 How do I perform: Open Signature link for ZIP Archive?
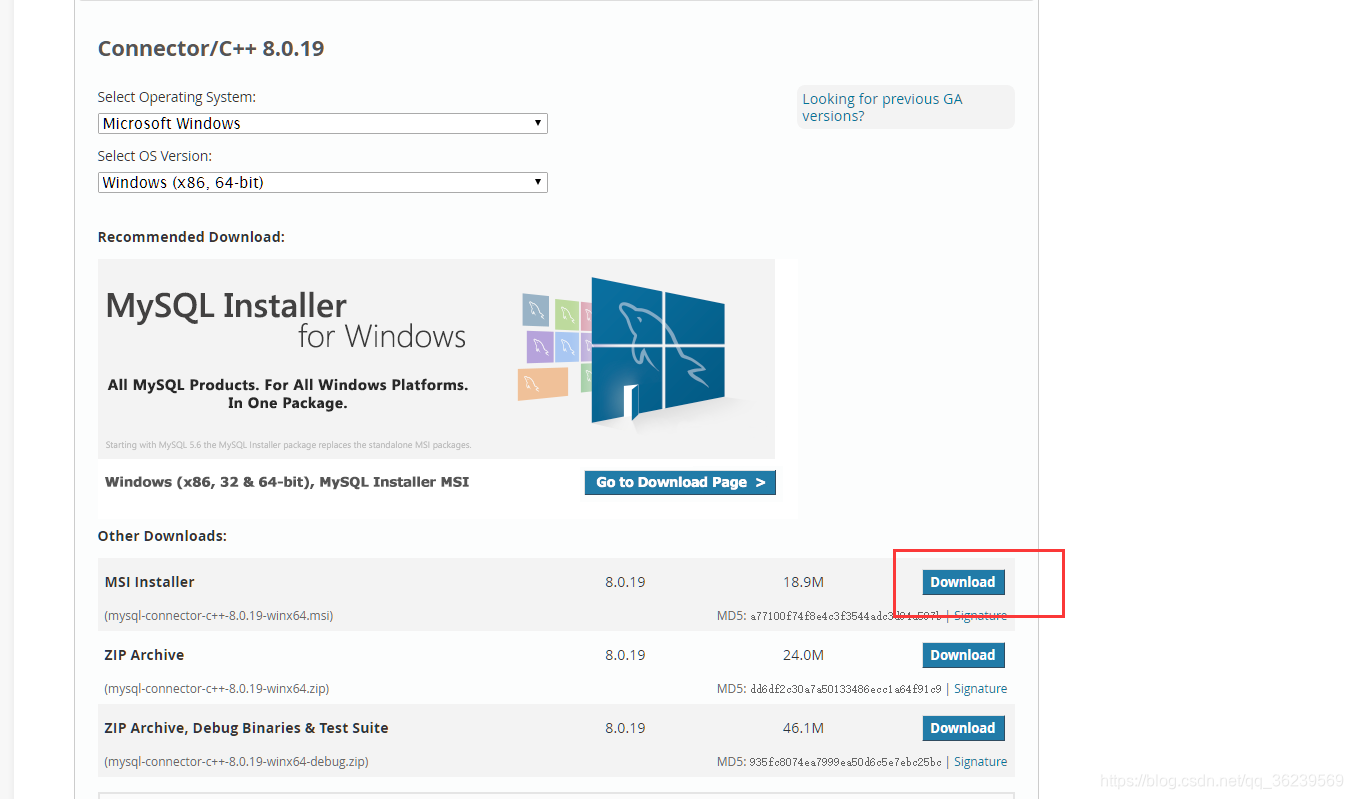pos(980,689)
